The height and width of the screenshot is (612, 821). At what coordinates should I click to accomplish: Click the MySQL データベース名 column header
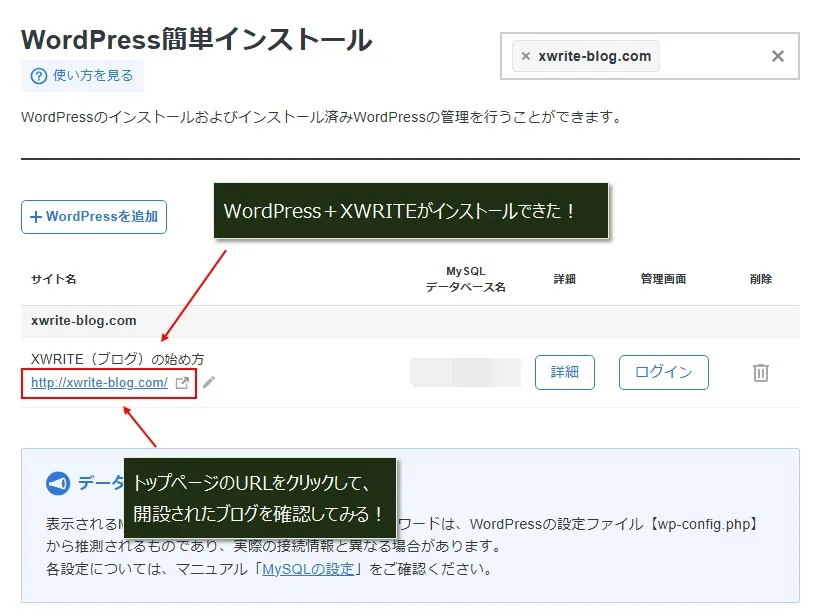click(x=465, y=279)
